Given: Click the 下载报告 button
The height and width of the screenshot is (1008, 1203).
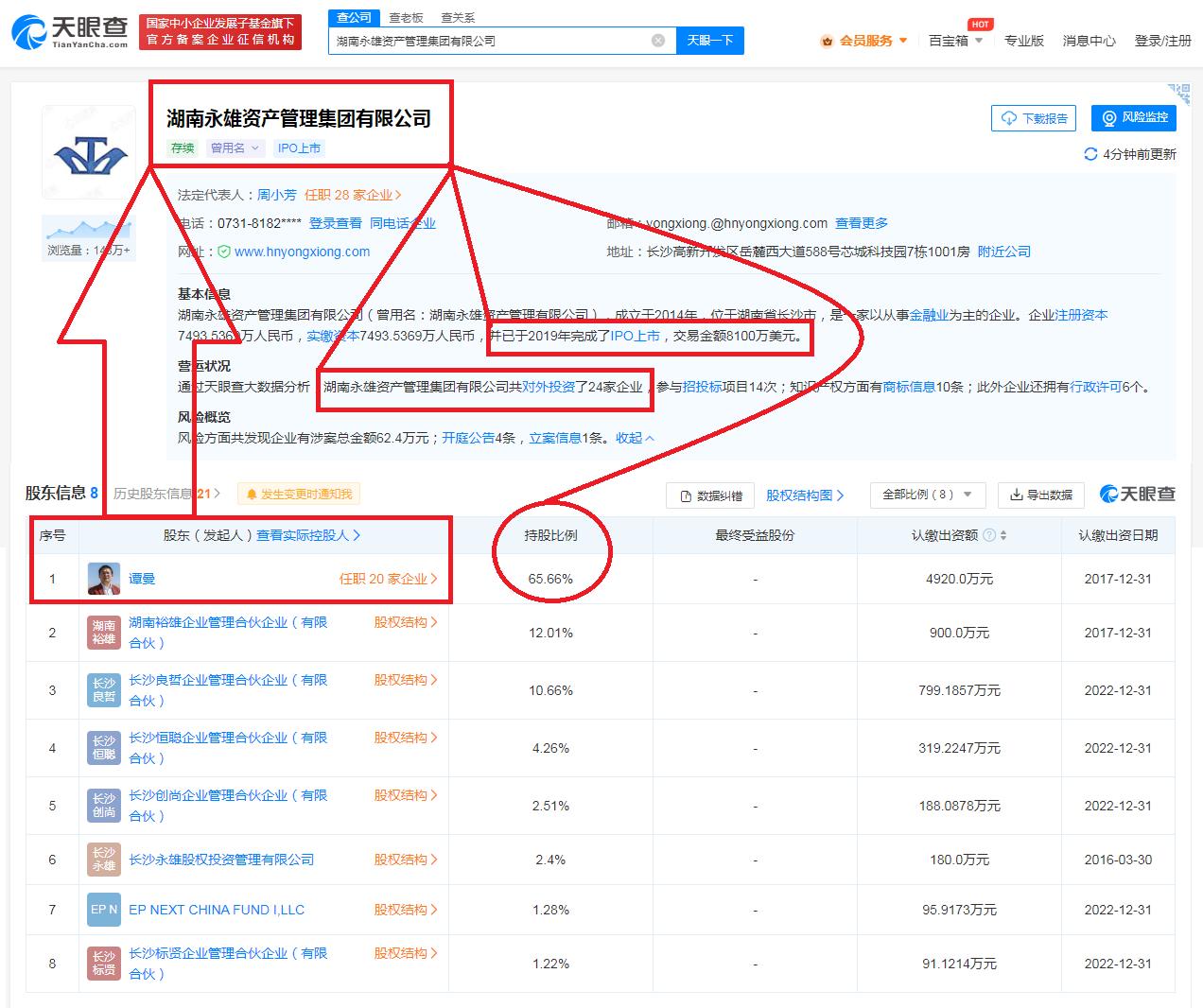Looking at the screenshot, I should (x=1035, y=118).
